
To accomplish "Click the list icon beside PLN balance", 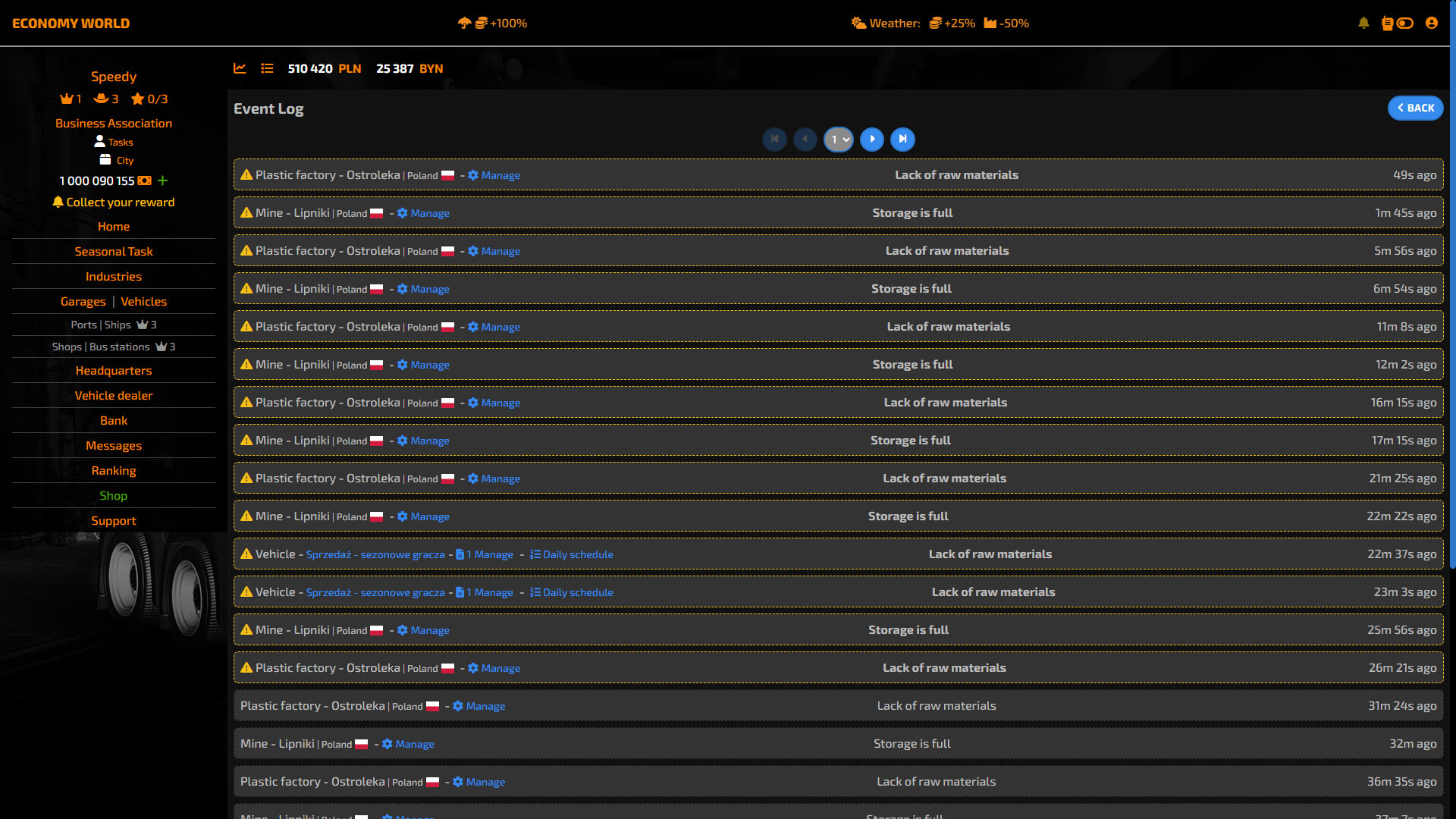I will coord(267,68).
